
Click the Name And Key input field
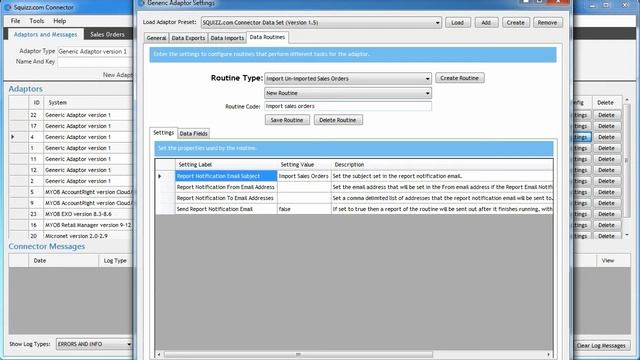[x=95, y=62]
